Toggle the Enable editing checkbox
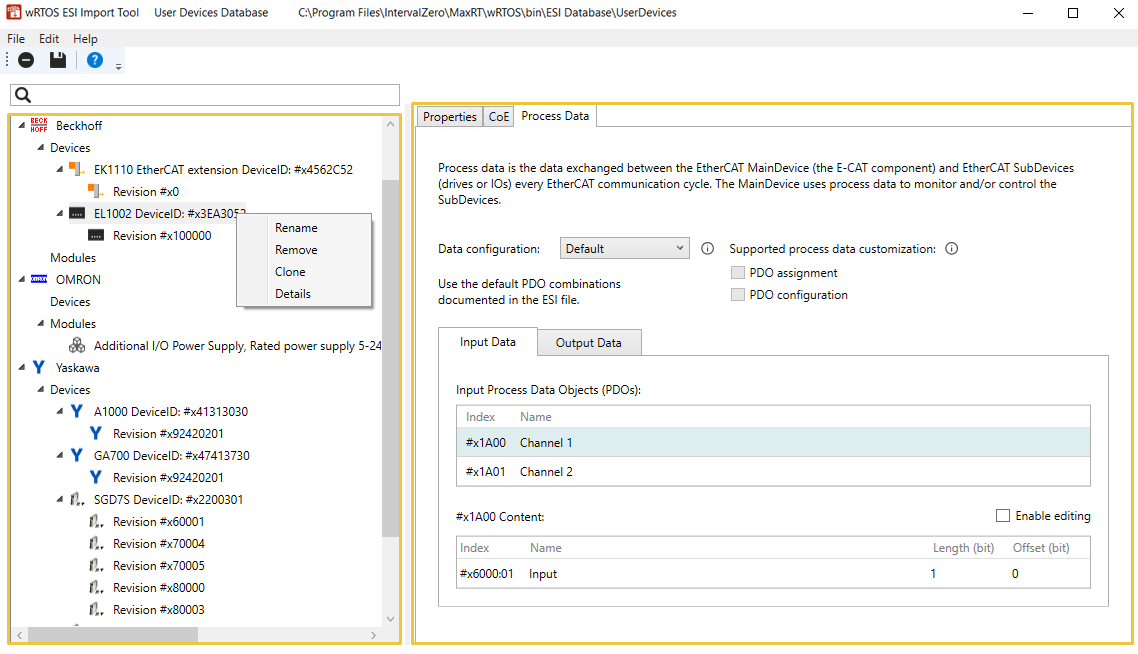The width and height of the screenshot is (1138, 654). tap(1003, 516)
